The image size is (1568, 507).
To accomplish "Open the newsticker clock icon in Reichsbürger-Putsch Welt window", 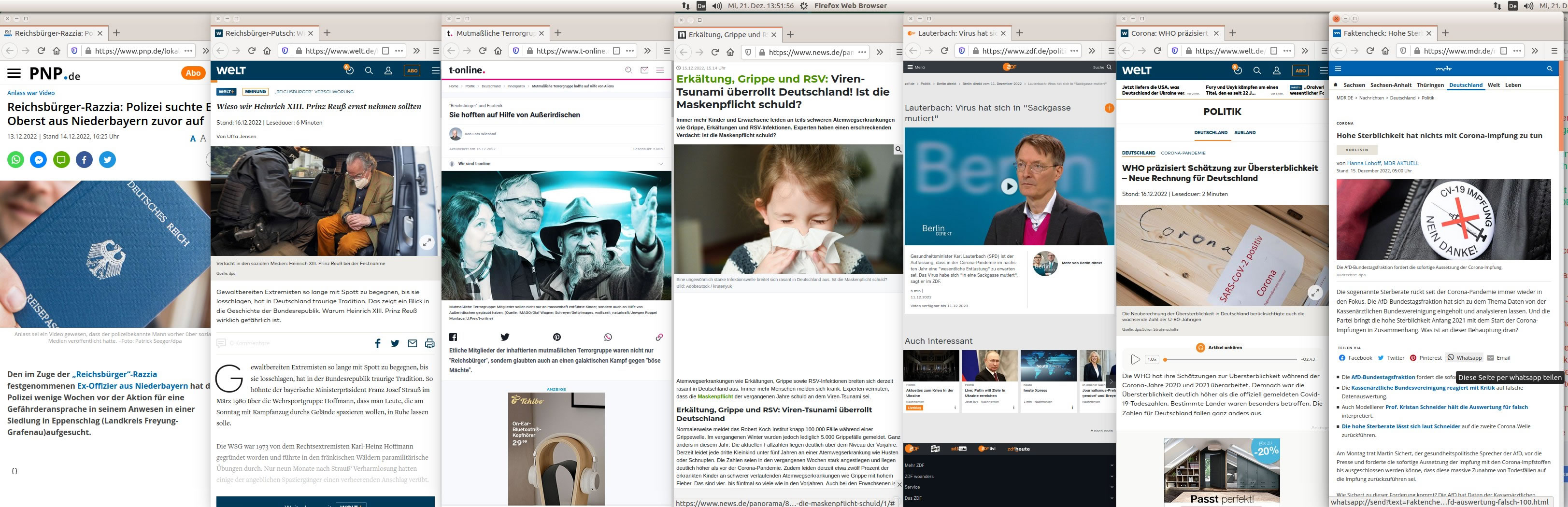I will coord(349,70).
